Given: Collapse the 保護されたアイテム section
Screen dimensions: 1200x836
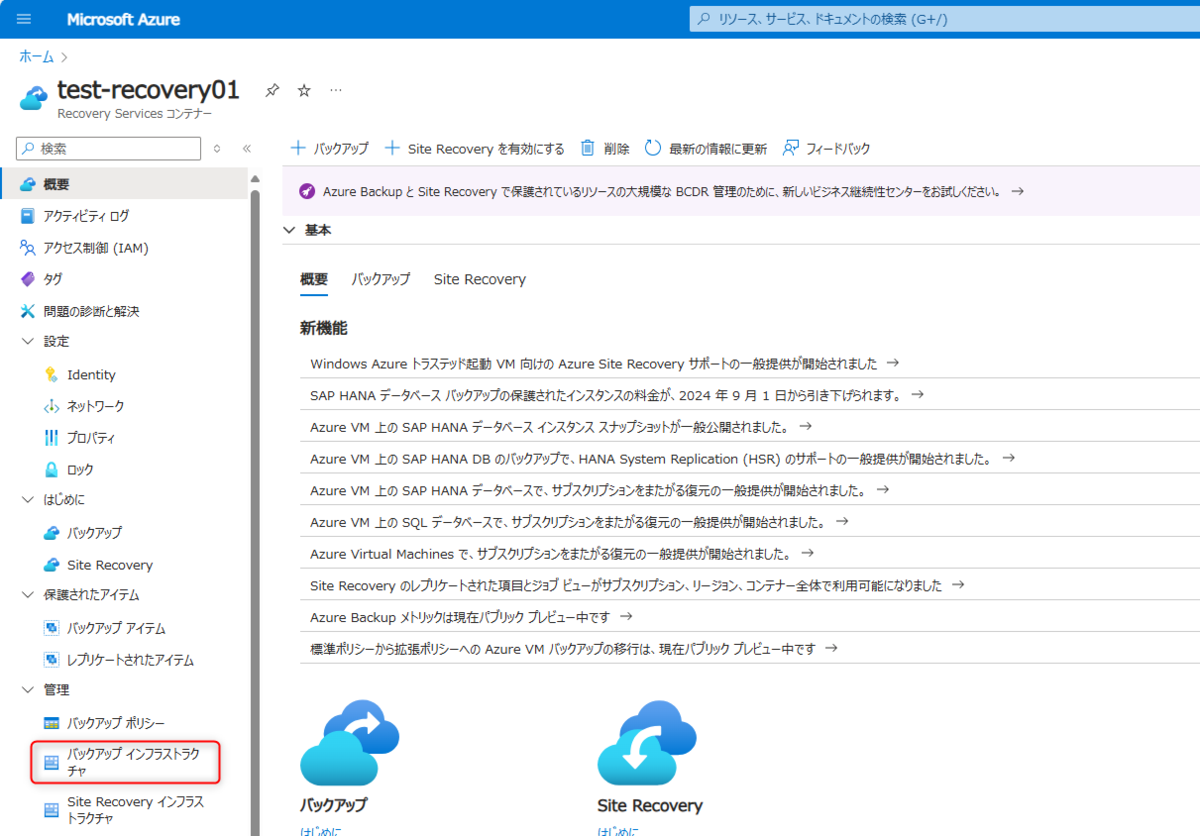Looking at the screenshot, I should (x=28, y=595).
